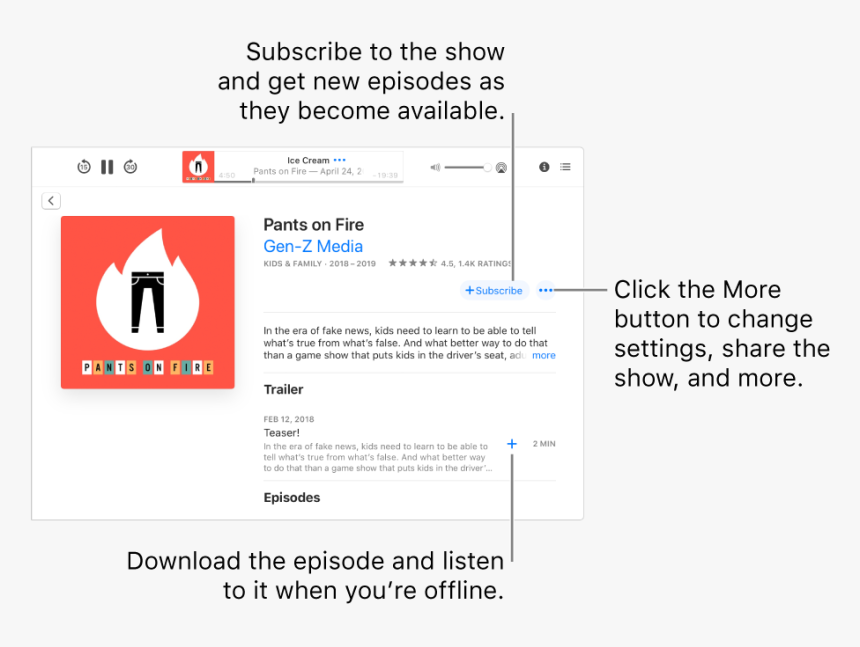This screenshot has height=647, width=860.
Task: Click the playback progress bar
Action: point(308,180)
